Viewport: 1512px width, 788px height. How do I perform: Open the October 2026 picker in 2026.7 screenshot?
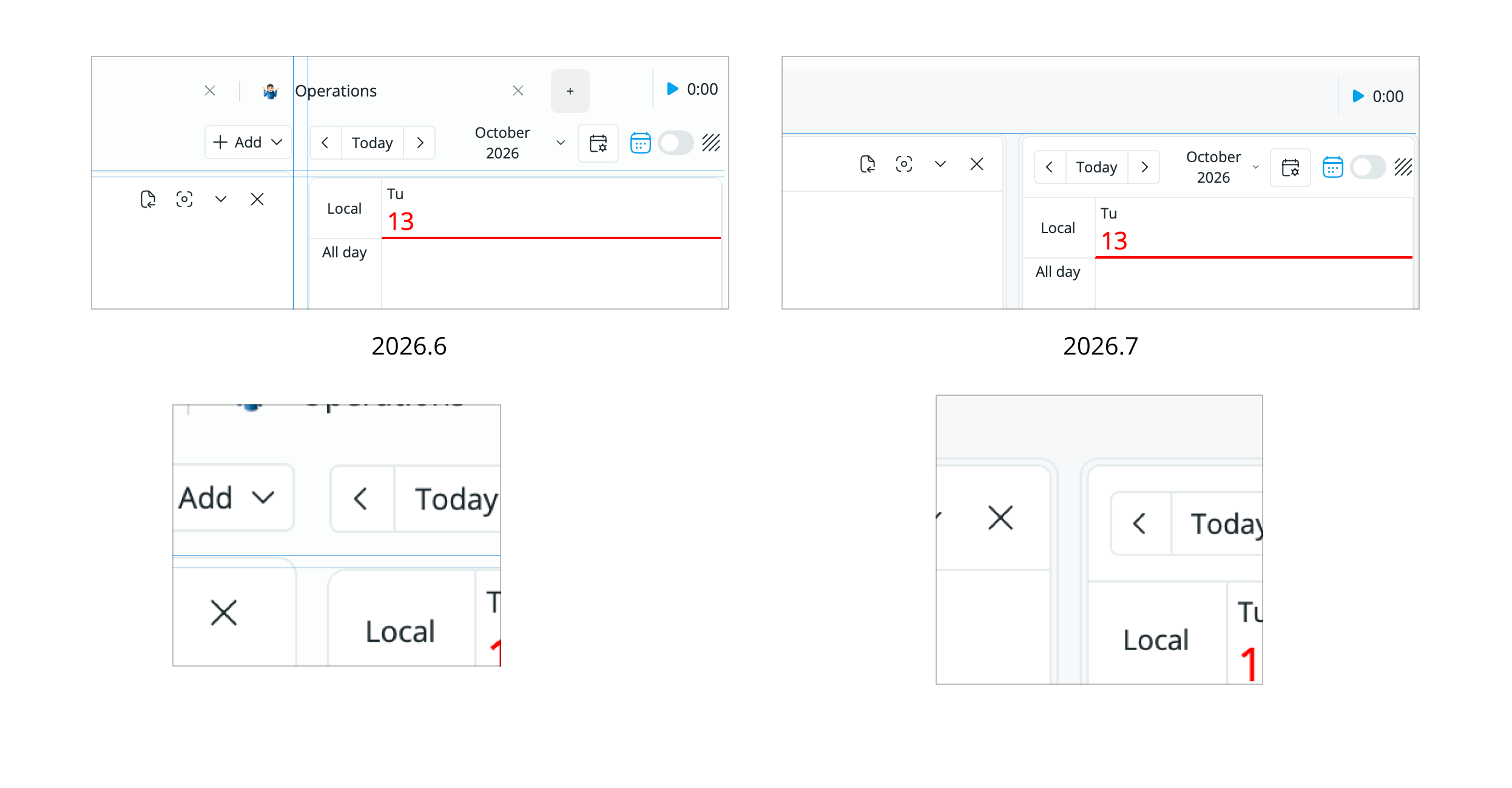click(1221, 167)
